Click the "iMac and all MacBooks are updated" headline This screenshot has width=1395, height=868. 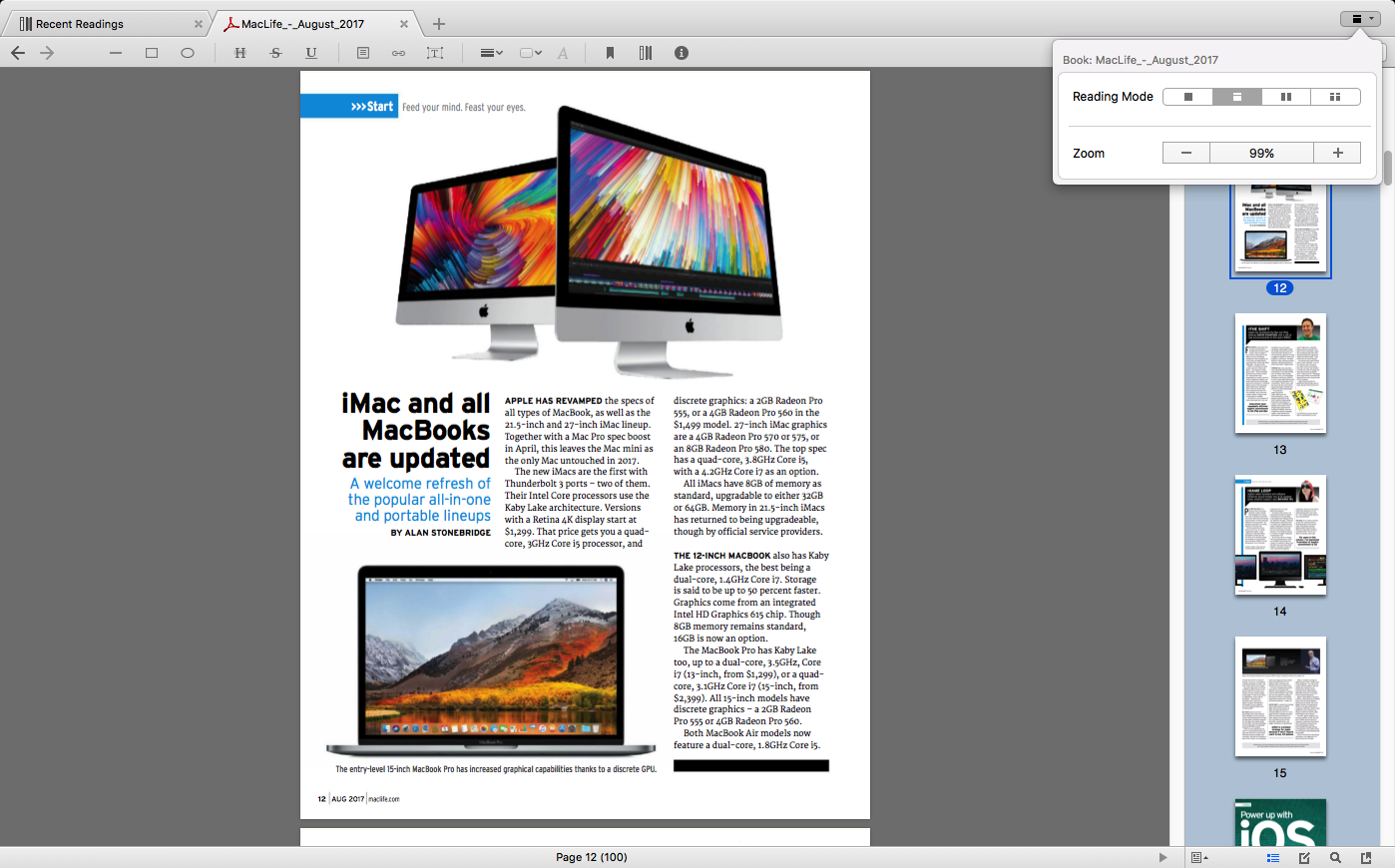[416, 431]
